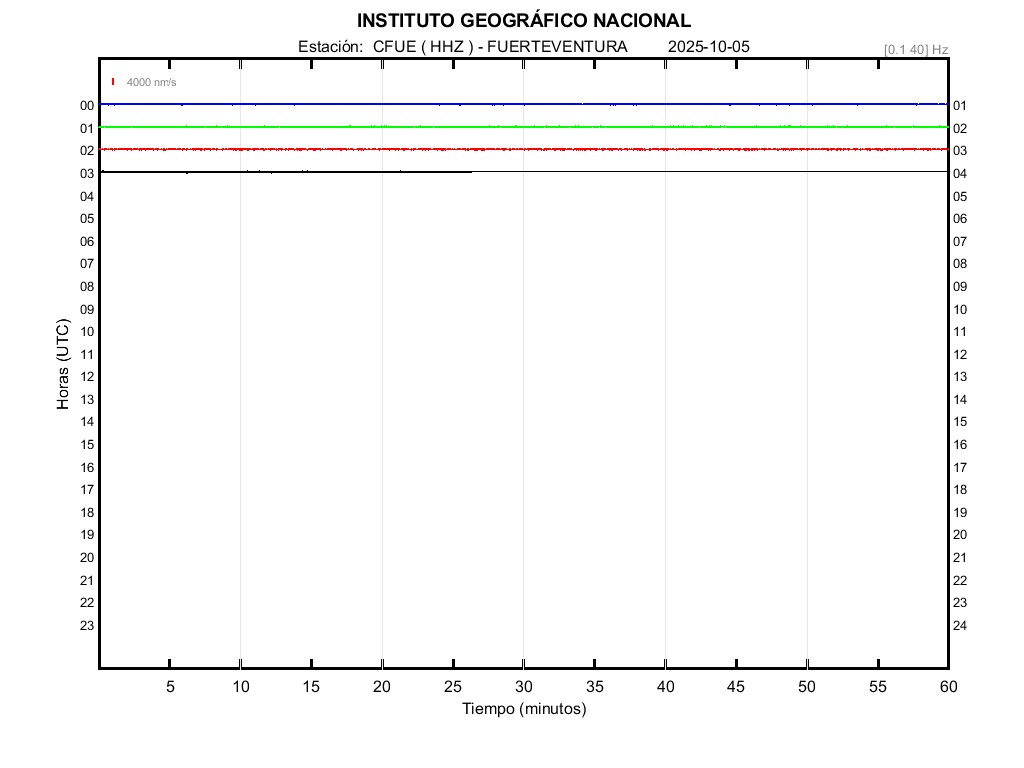Screen dimensions: 1024x768
Task: Select the 5 minute tick label
Action: 170,686
